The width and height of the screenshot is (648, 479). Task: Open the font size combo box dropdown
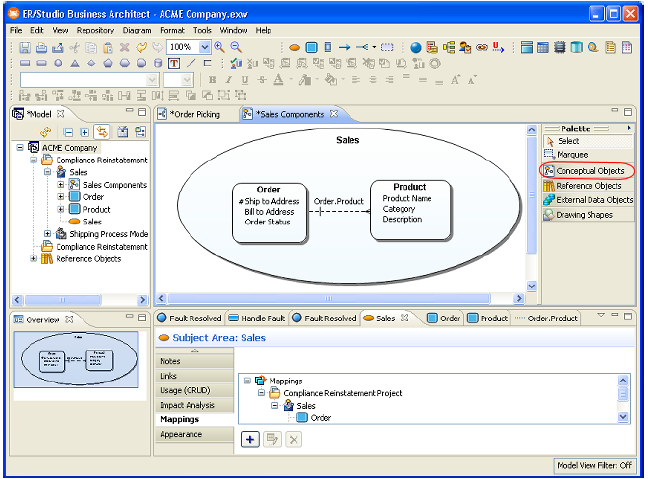pyautogui.click(x=187, y=80)
